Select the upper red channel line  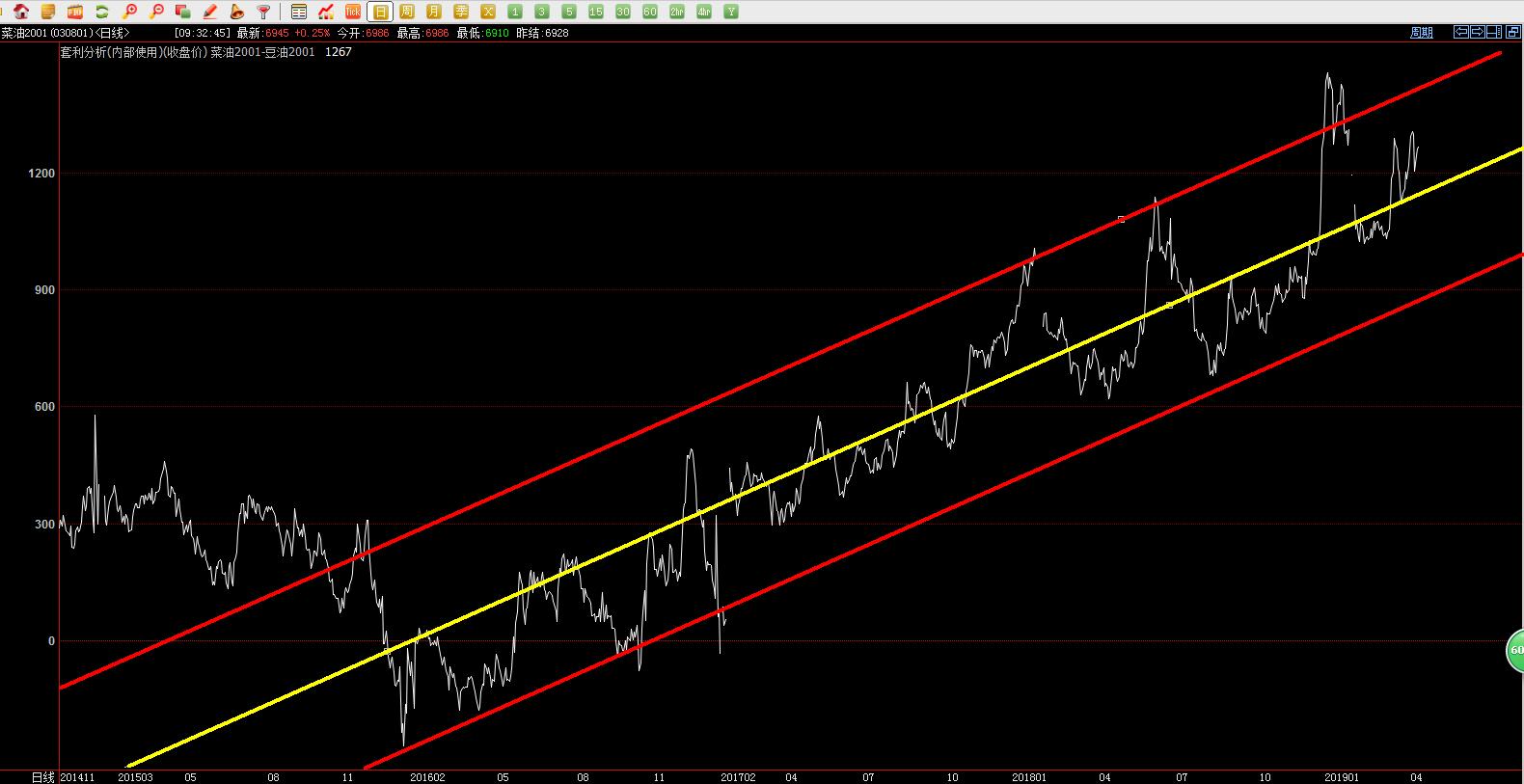pos(781,370)
